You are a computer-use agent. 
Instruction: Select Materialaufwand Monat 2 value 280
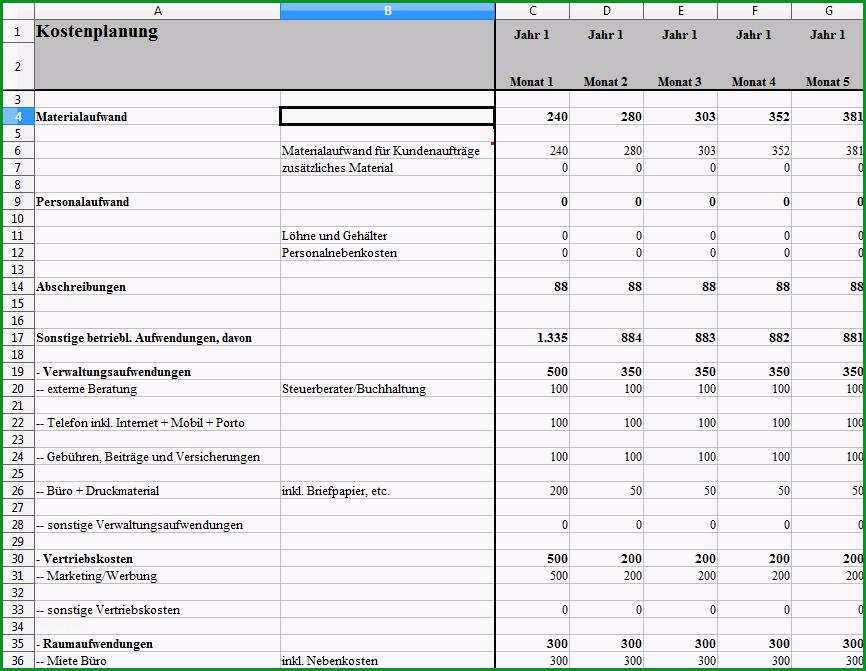point(606,117)
